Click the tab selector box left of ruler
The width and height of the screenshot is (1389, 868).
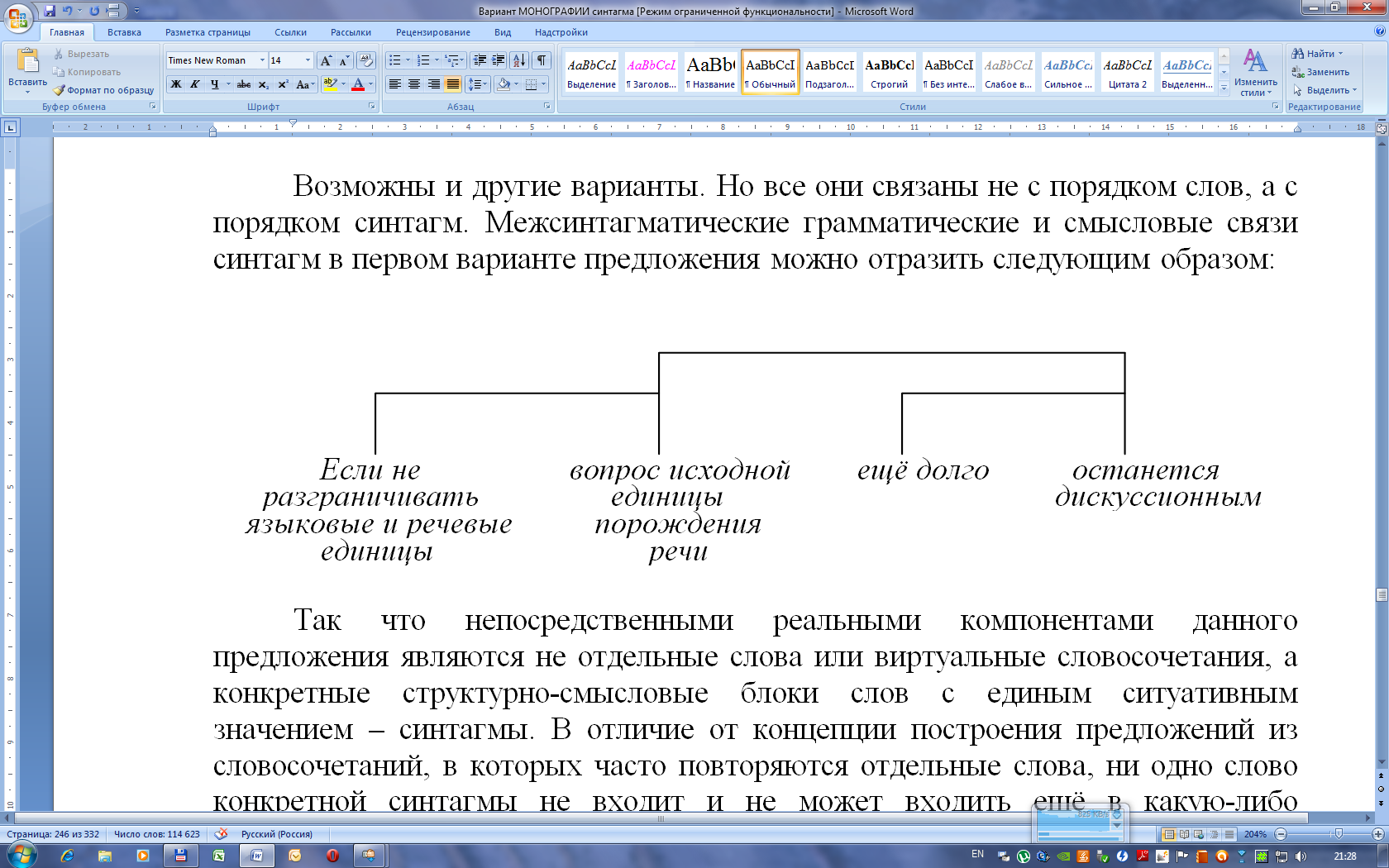point(10,127)
